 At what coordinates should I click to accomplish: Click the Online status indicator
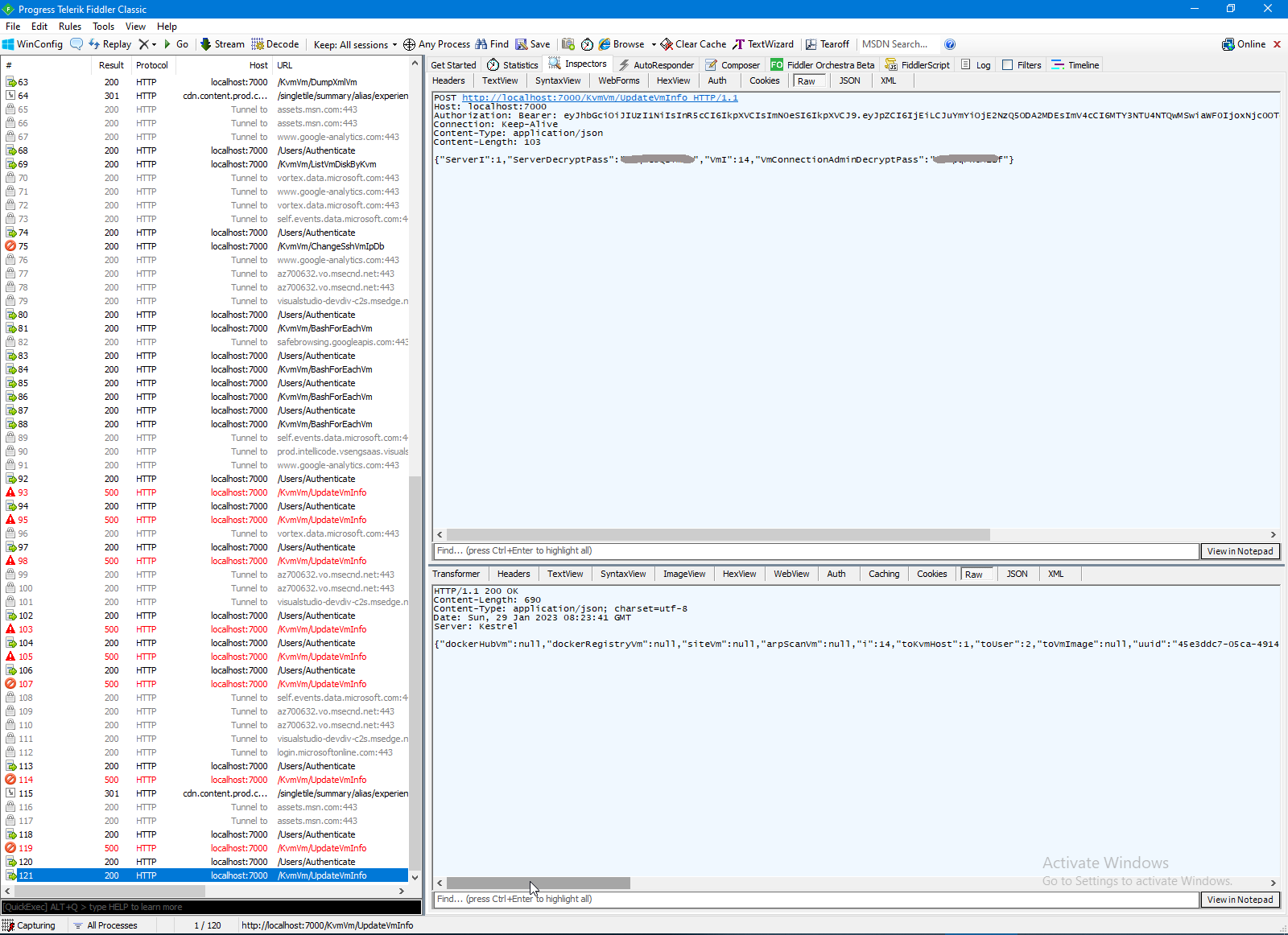point(1244,44)
